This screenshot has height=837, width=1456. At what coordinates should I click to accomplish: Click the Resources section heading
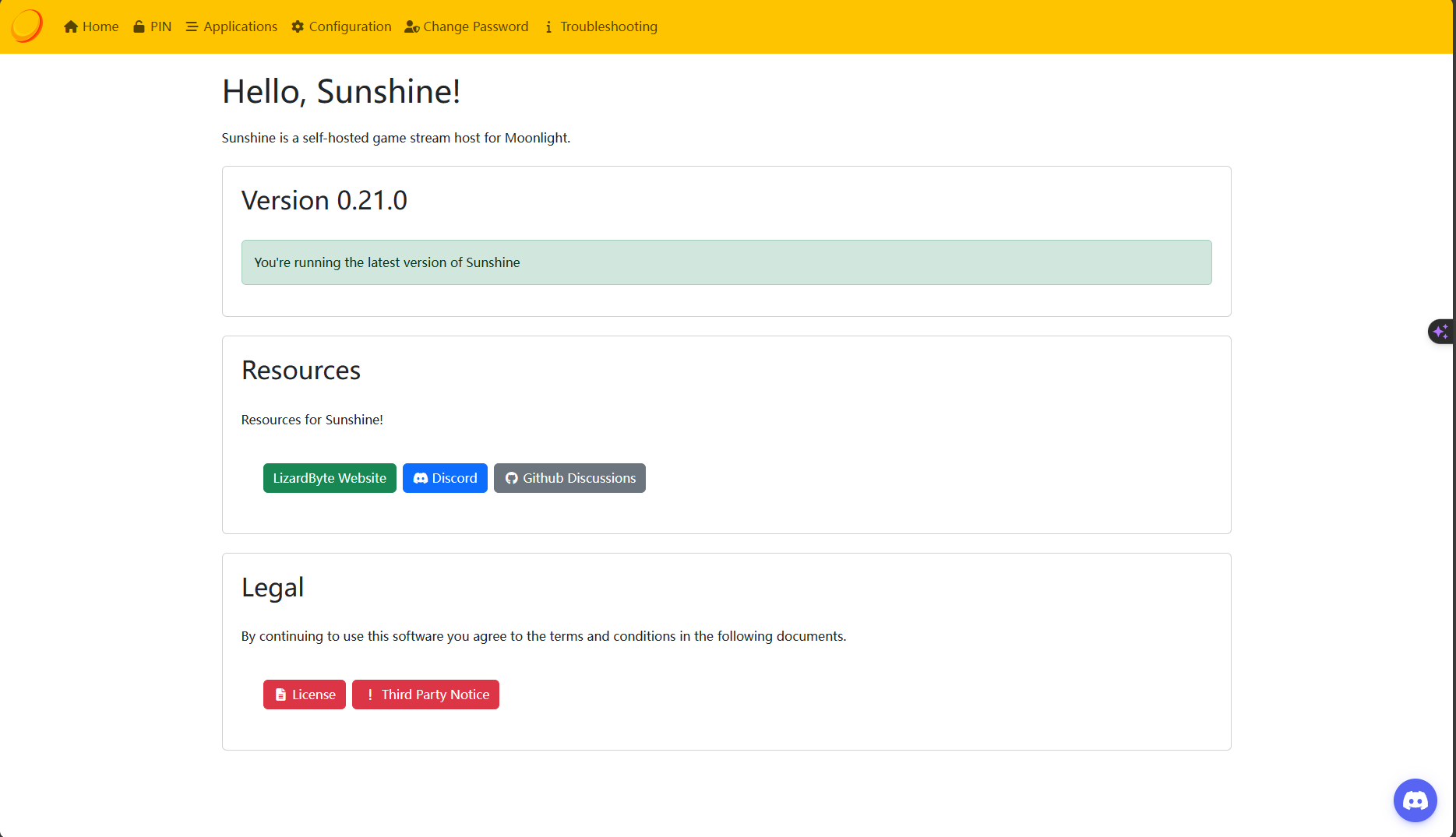301,371
